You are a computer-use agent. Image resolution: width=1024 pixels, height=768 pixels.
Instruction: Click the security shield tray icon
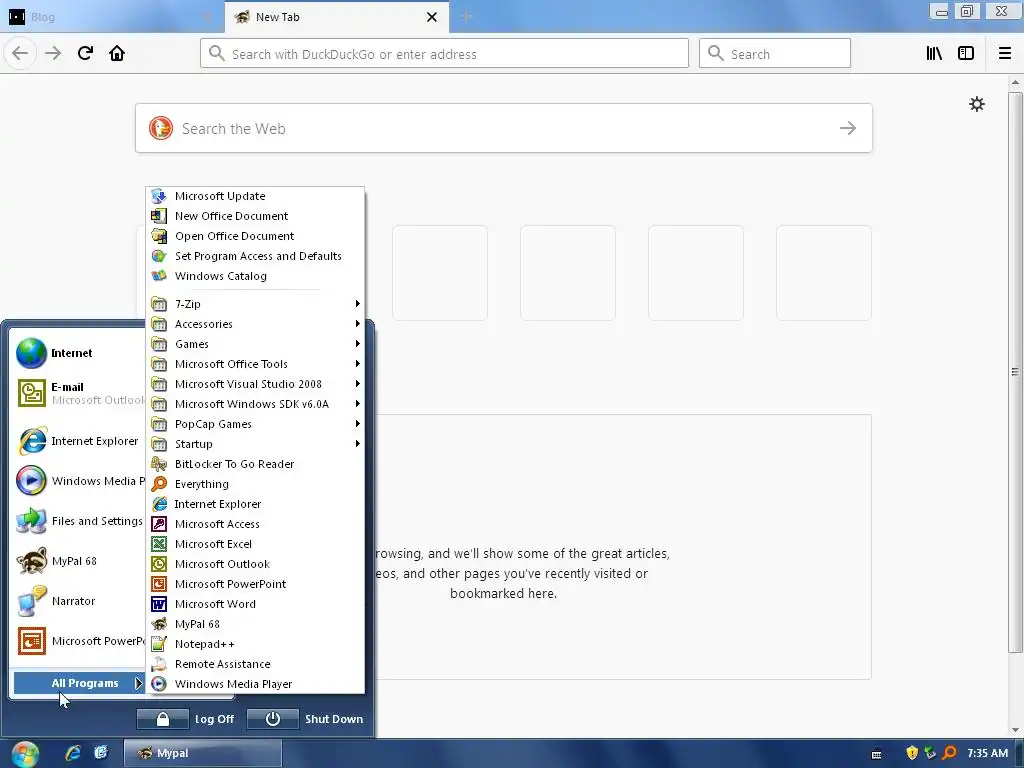[x=912, y=753]
